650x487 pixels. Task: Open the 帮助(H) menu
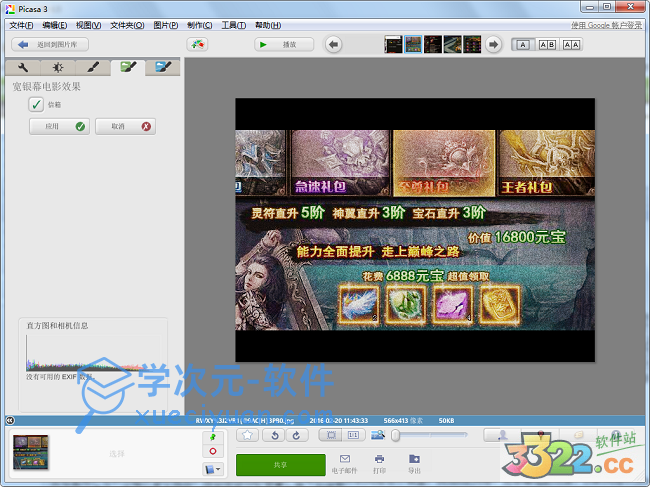(x=268, y=25)
